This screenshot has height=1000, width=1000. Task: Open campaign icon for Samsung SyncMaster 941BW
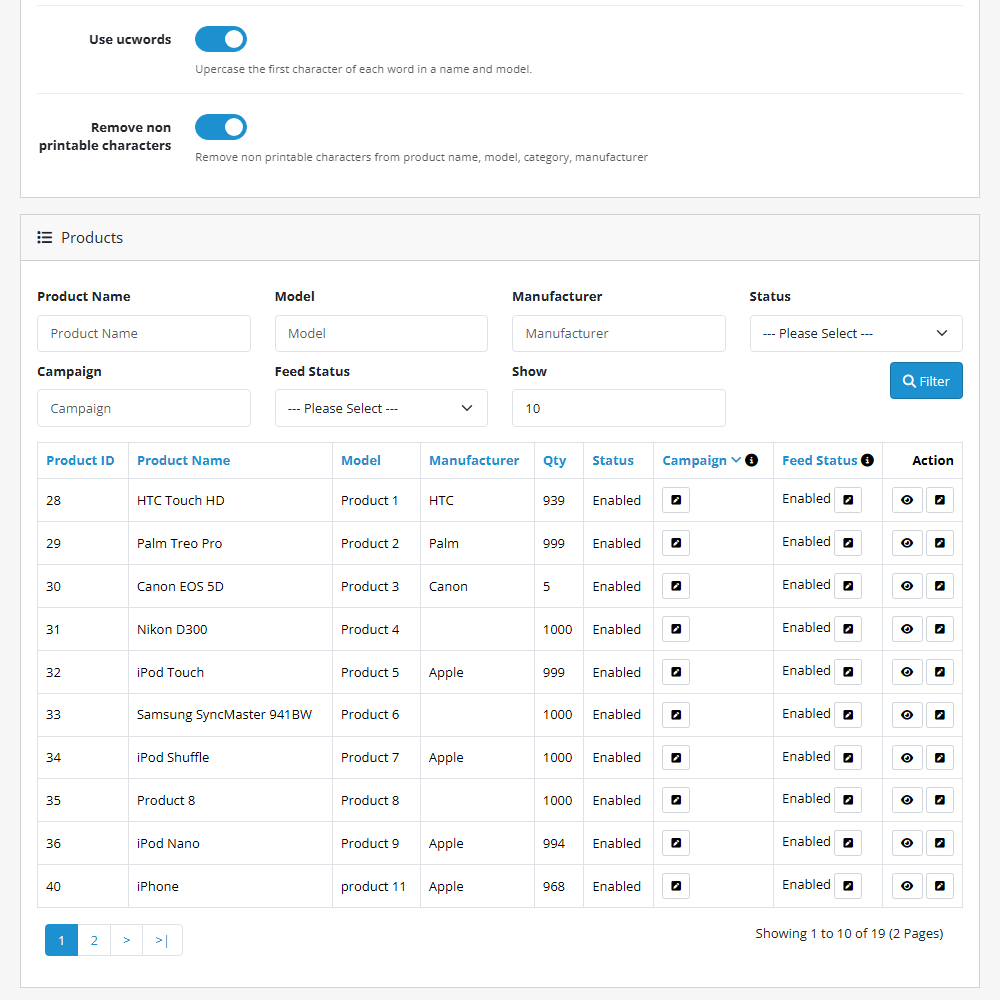[x=675, y=714]
